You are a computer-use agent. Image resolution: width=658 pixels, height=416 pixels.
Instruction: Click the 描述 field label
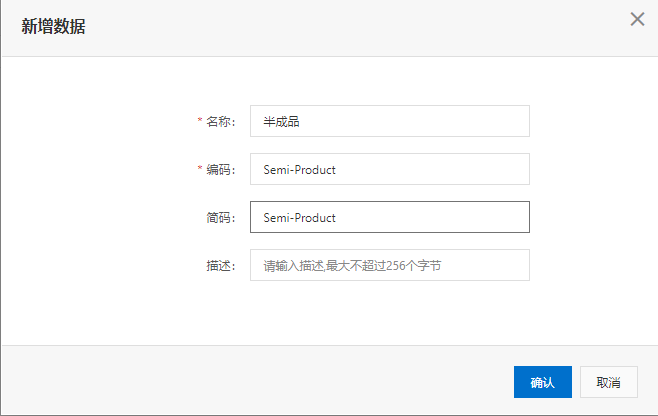[221, 266]
